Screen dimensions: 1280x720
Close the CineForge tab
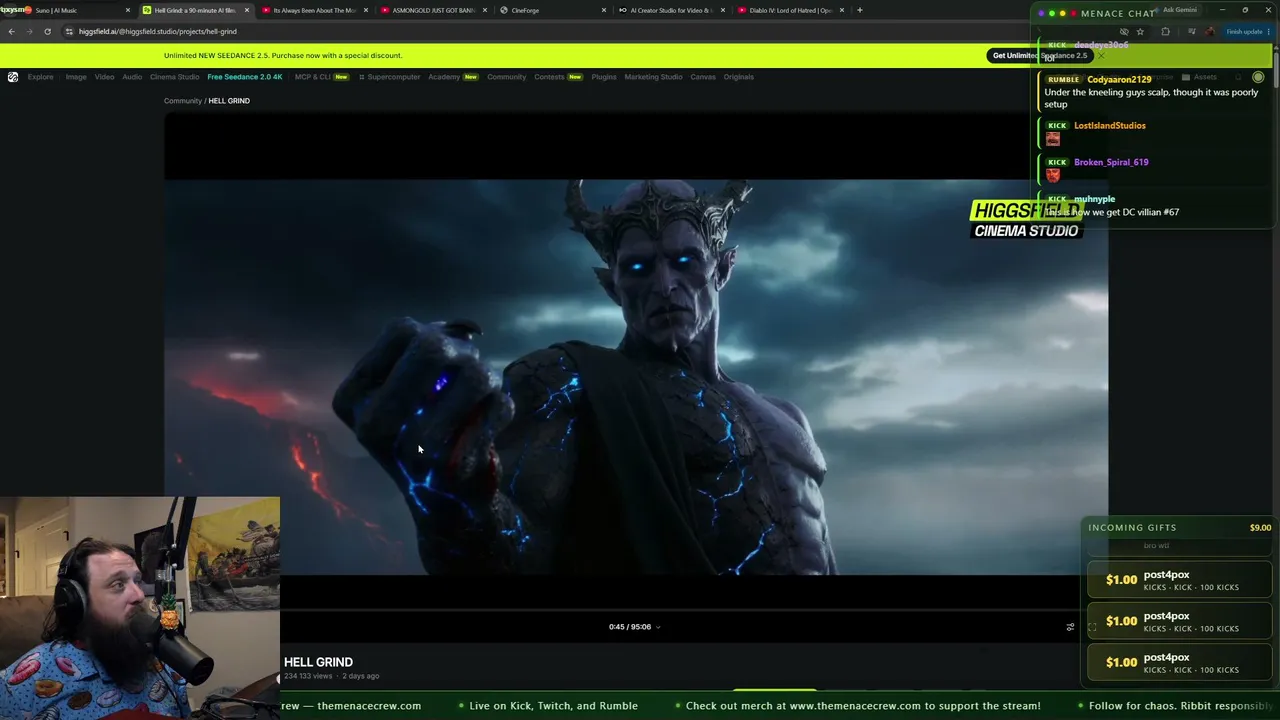[604, 10]
